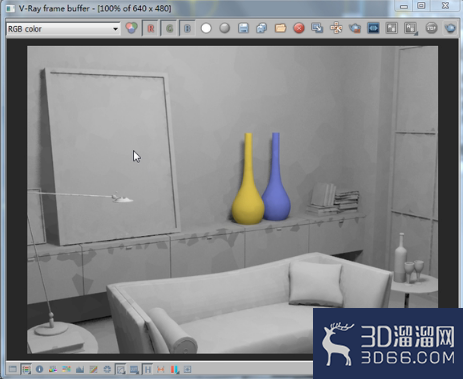This screenshot has height=379, width=463.
Task: Click the orange pixel aspect arrows icon
Action: pos(161,369)
